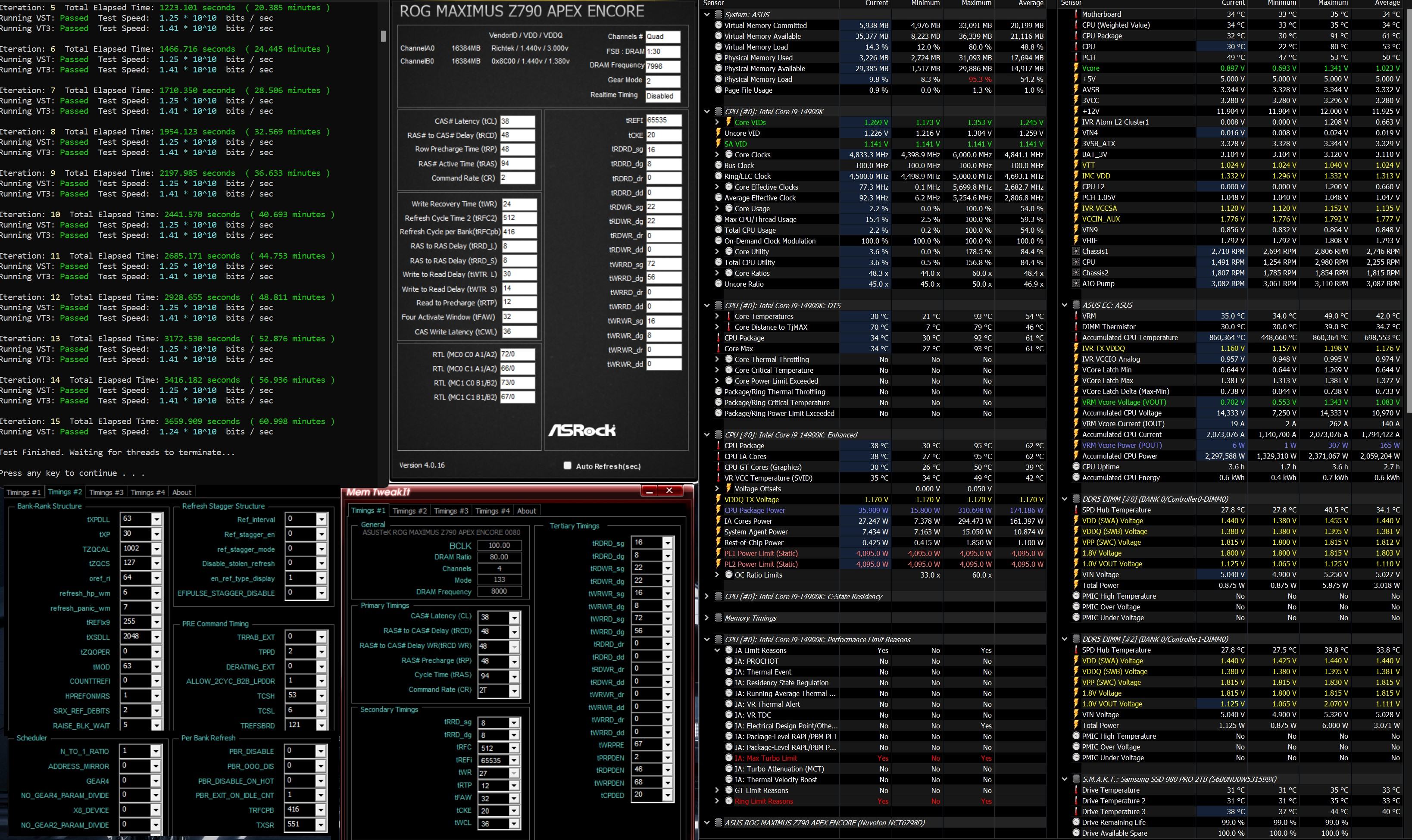
Task: Open the tXPDLL dropdown
Action: tap(157, 519)
